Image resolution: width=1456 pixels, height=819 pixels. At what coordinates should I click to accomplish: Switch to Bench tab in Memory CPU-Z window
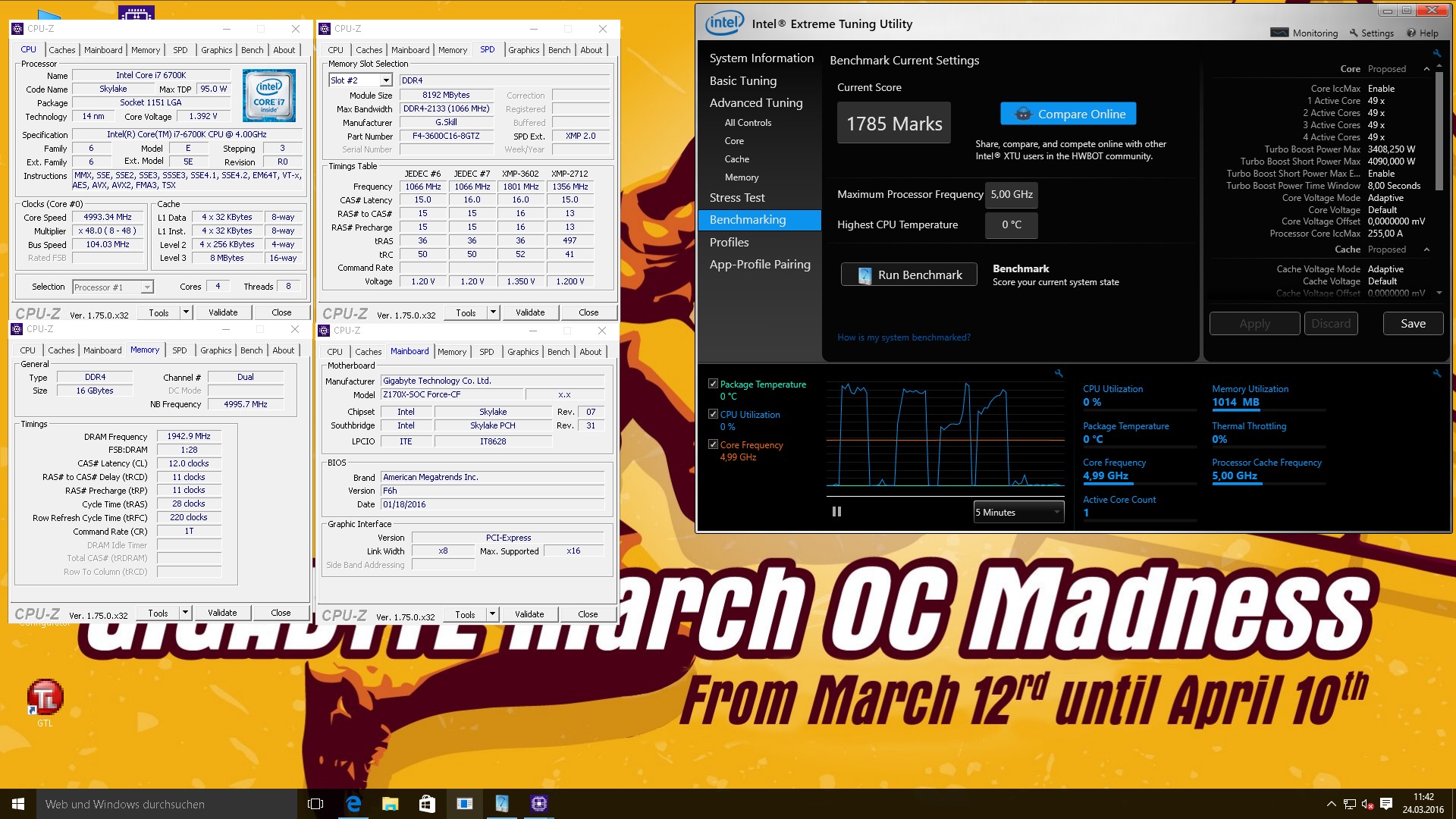251,350
